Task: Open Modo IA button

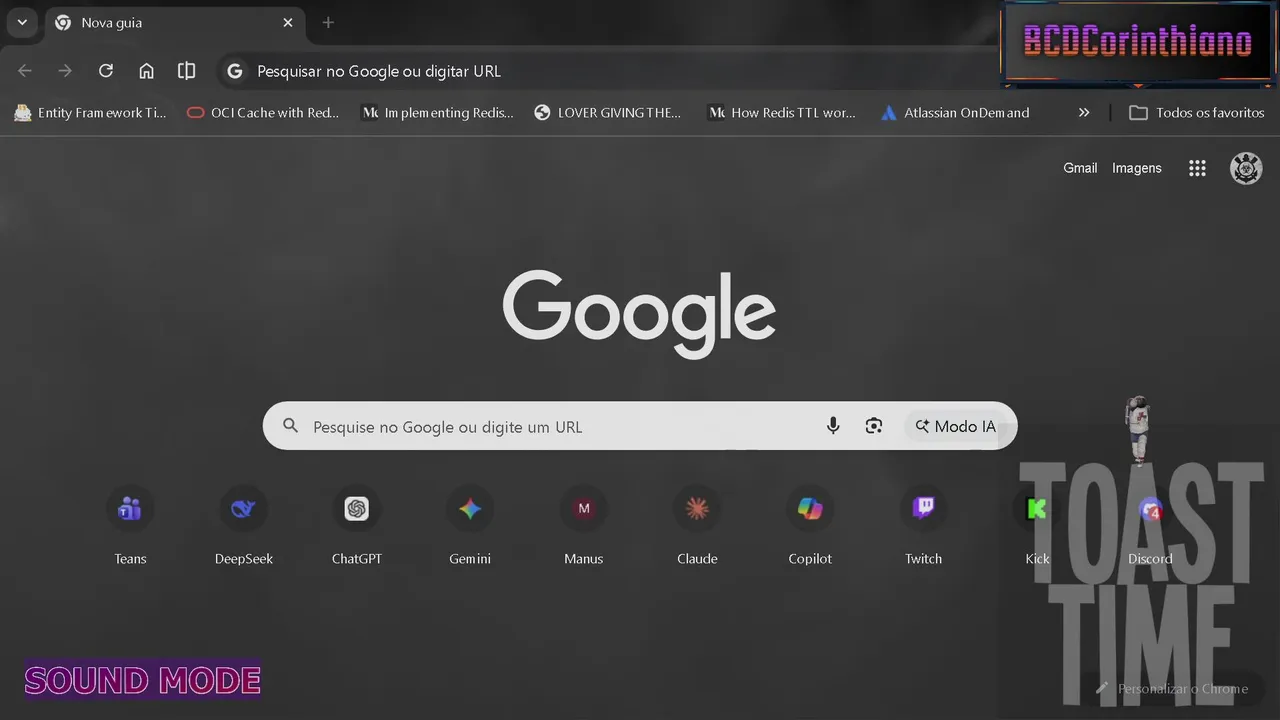Action: tap(956, 426)
